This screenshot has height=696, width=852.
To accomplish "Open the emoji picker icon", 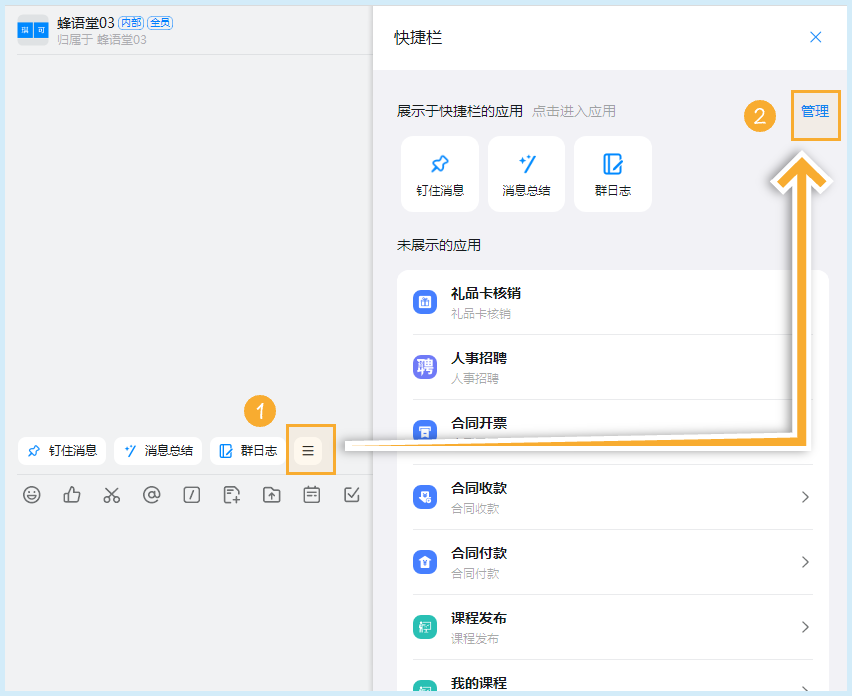I will pyautogui.click(x=32, y=494).
